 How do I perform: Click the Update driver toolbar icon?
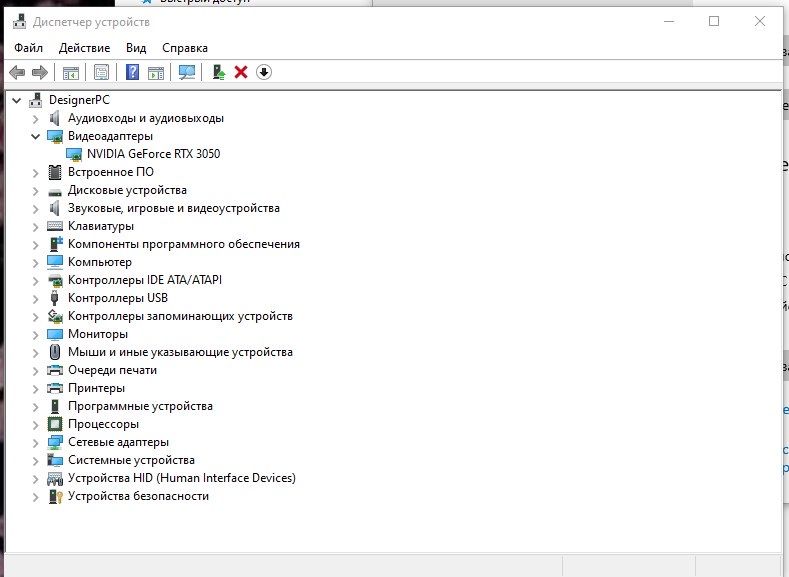(x=219, y=72)
